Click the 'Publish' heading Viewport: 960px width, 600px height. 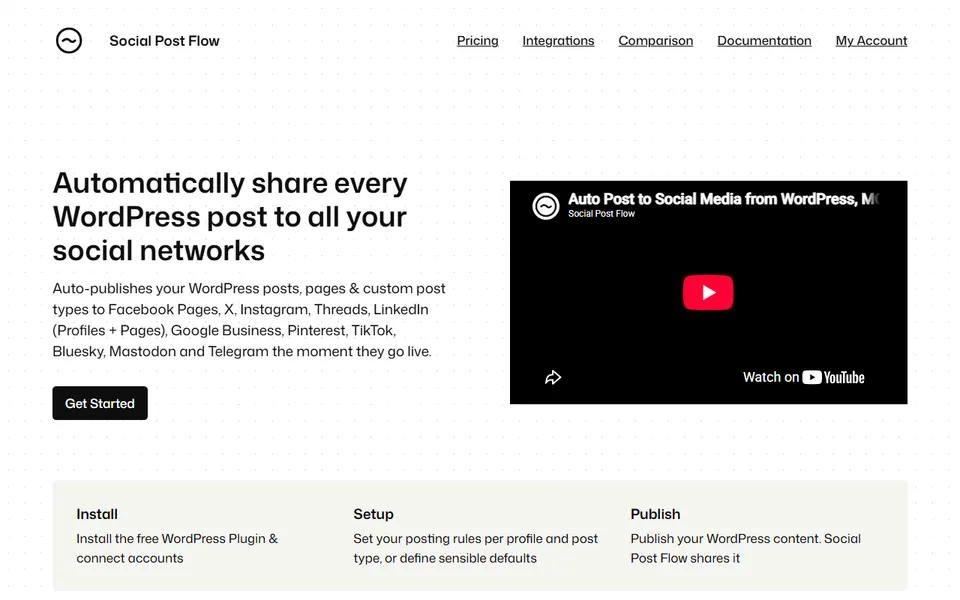tap(655, 514)
